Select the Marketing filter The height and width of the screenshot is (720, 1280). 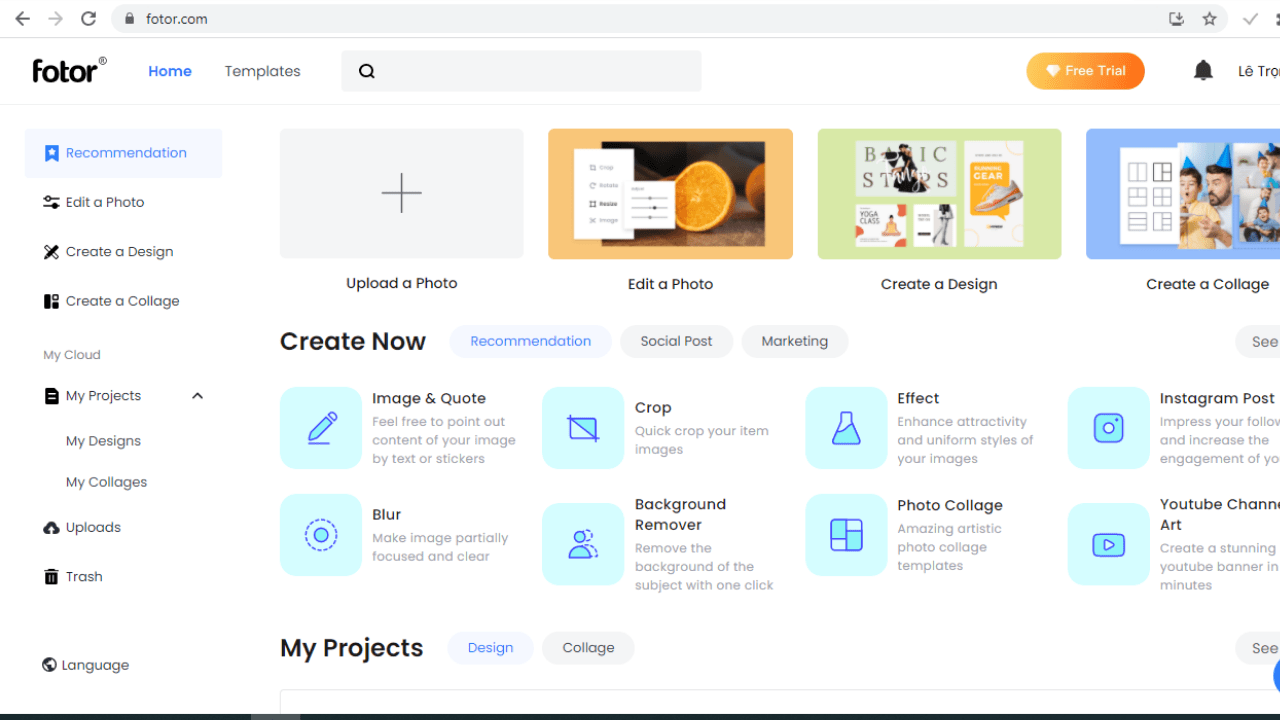[x=794, y=341]
